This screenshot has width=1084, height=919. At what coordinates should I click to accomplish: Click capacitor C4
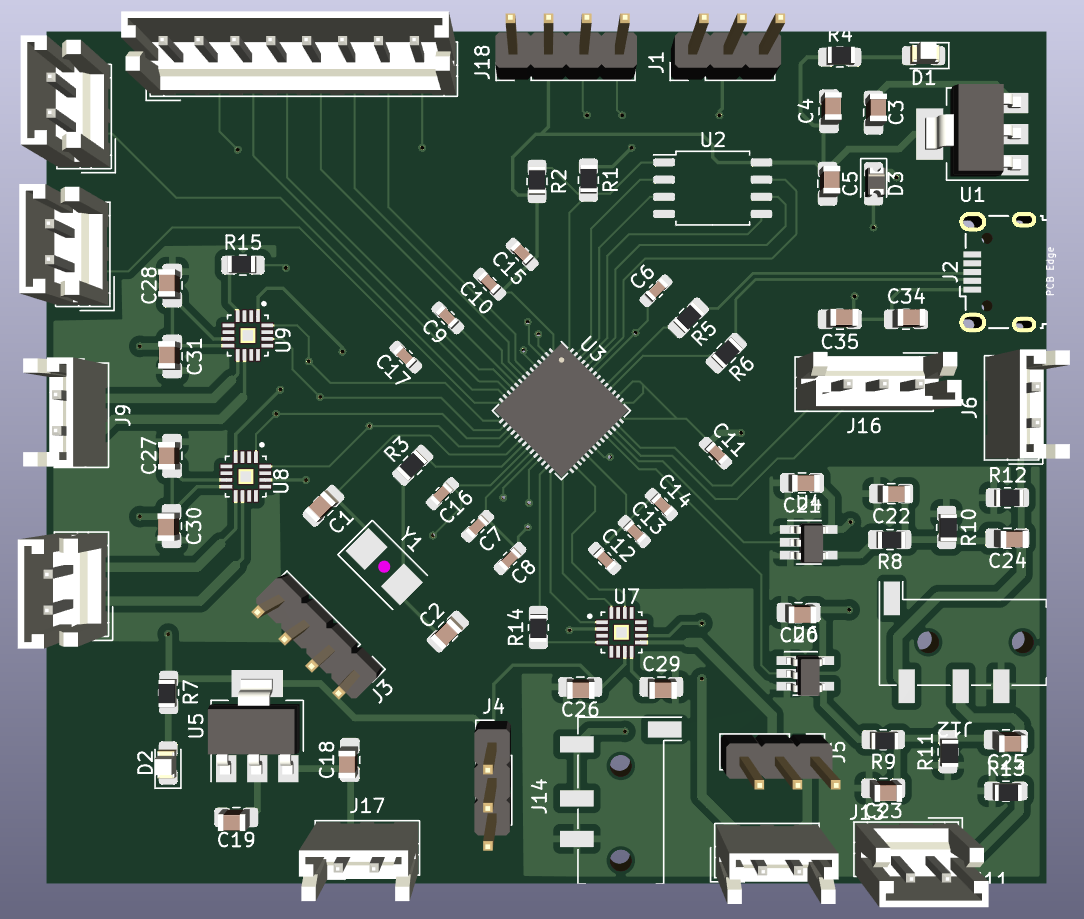(x=830, y=111)
